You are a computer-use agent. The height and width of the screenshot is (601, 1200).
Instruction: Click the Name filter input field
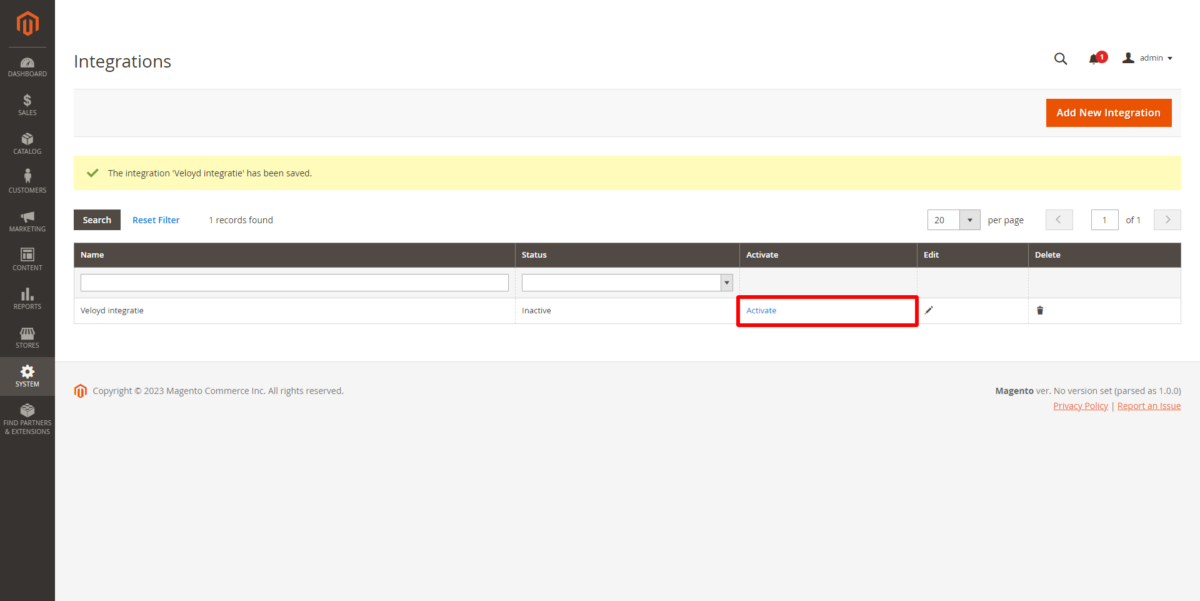pos(294,283)
